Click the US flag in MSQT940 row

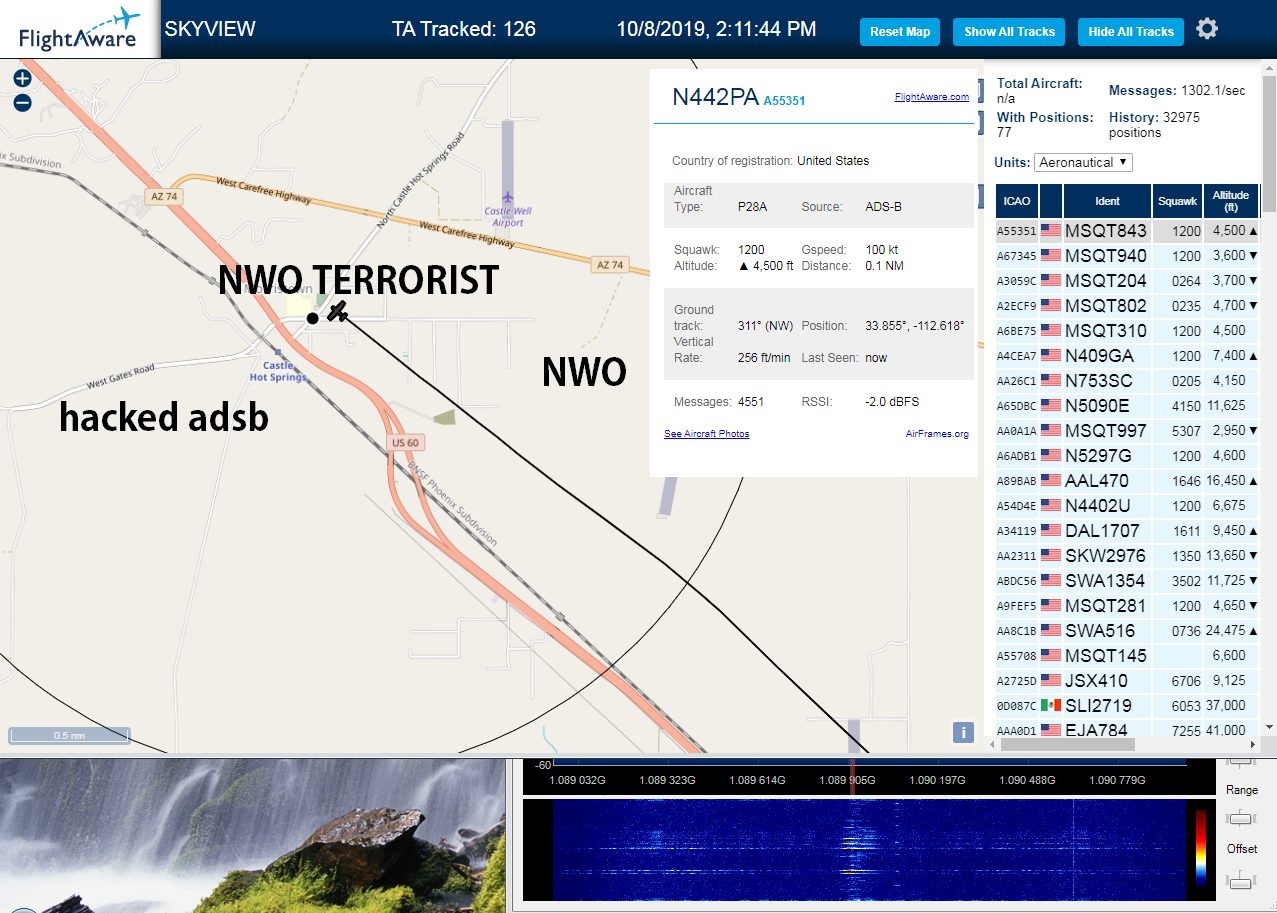pyautogui.click(x=1051, y=256)
